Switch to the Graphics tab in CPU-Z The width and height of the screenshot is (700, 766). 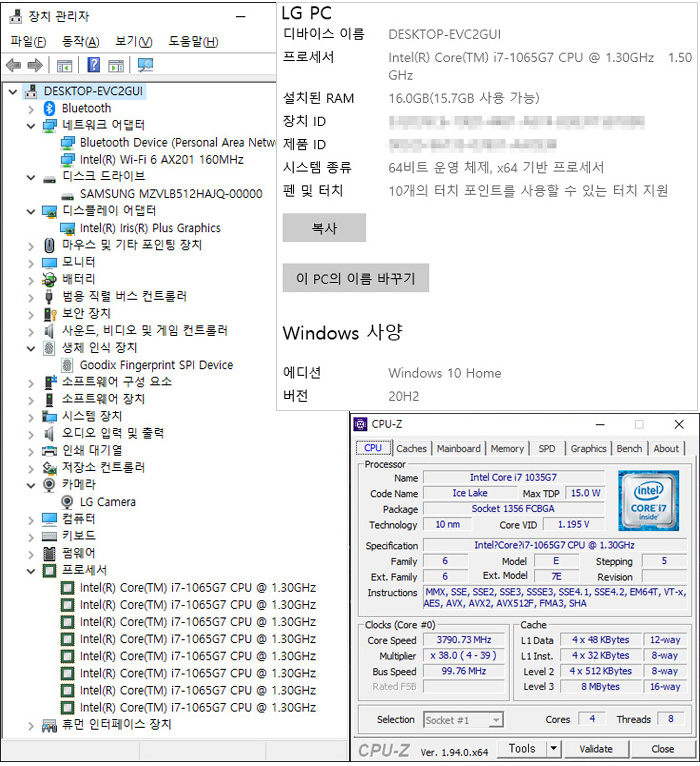[588, 449]
